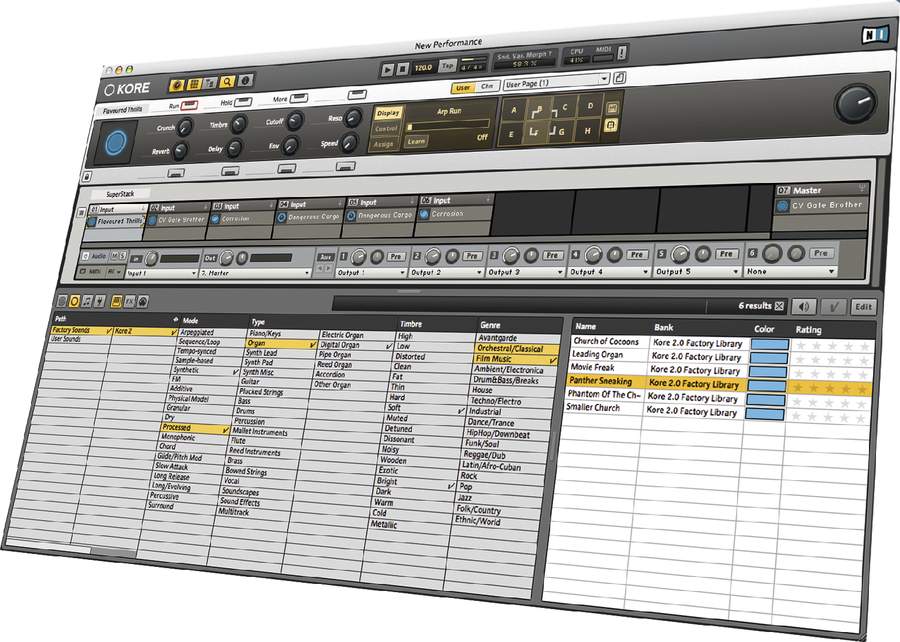900x642 pixels.
Task: Click the Cutoff knob
Action: (x=294, y=121)
